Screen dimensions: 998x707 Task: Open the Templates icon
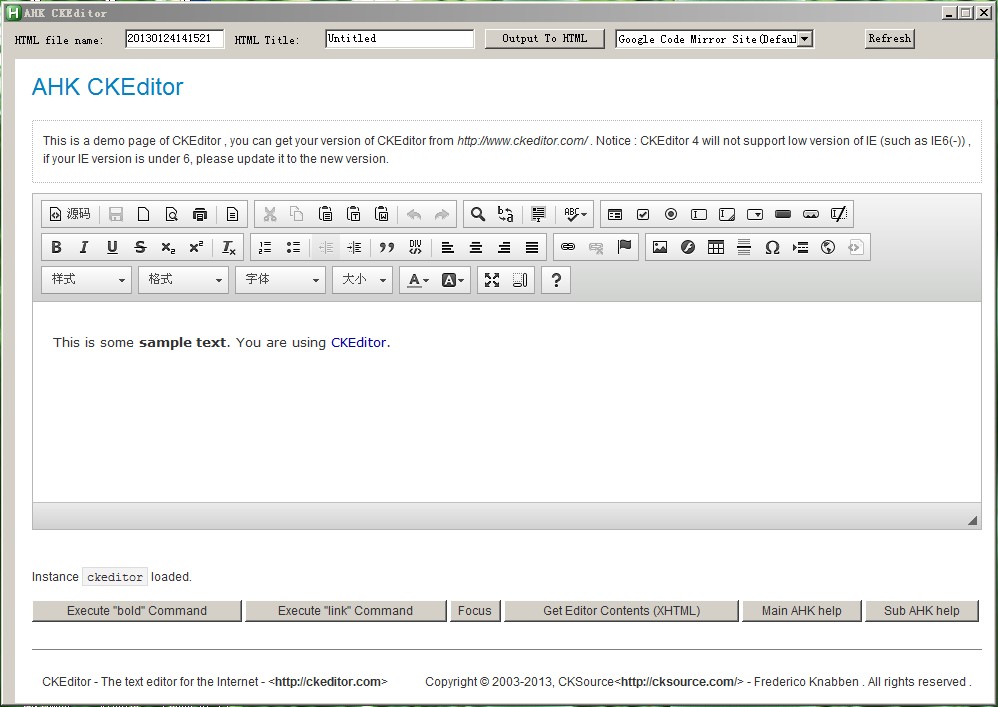[x=232, y=214]
